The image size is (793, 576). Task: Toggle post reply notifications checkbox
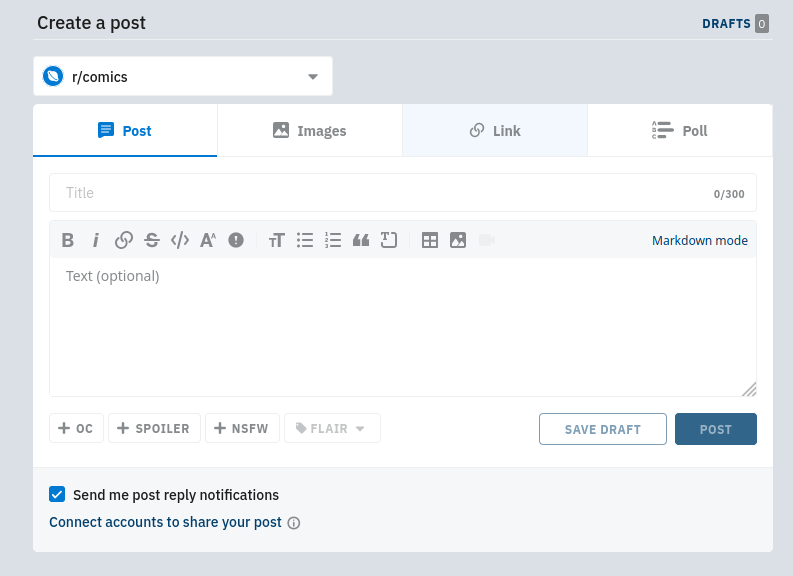click(x=57, y=494)
